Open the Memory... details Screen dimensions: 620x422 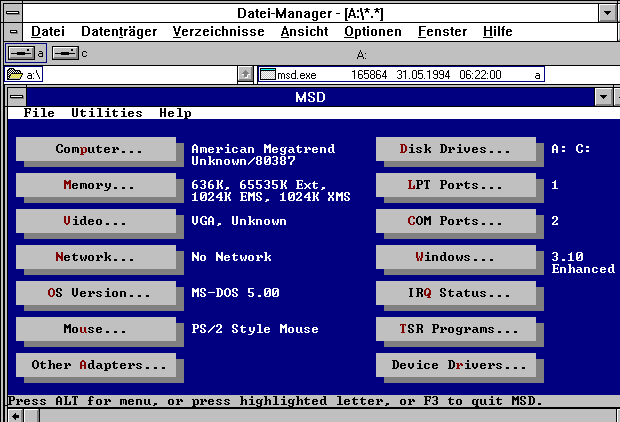point(96,185)
